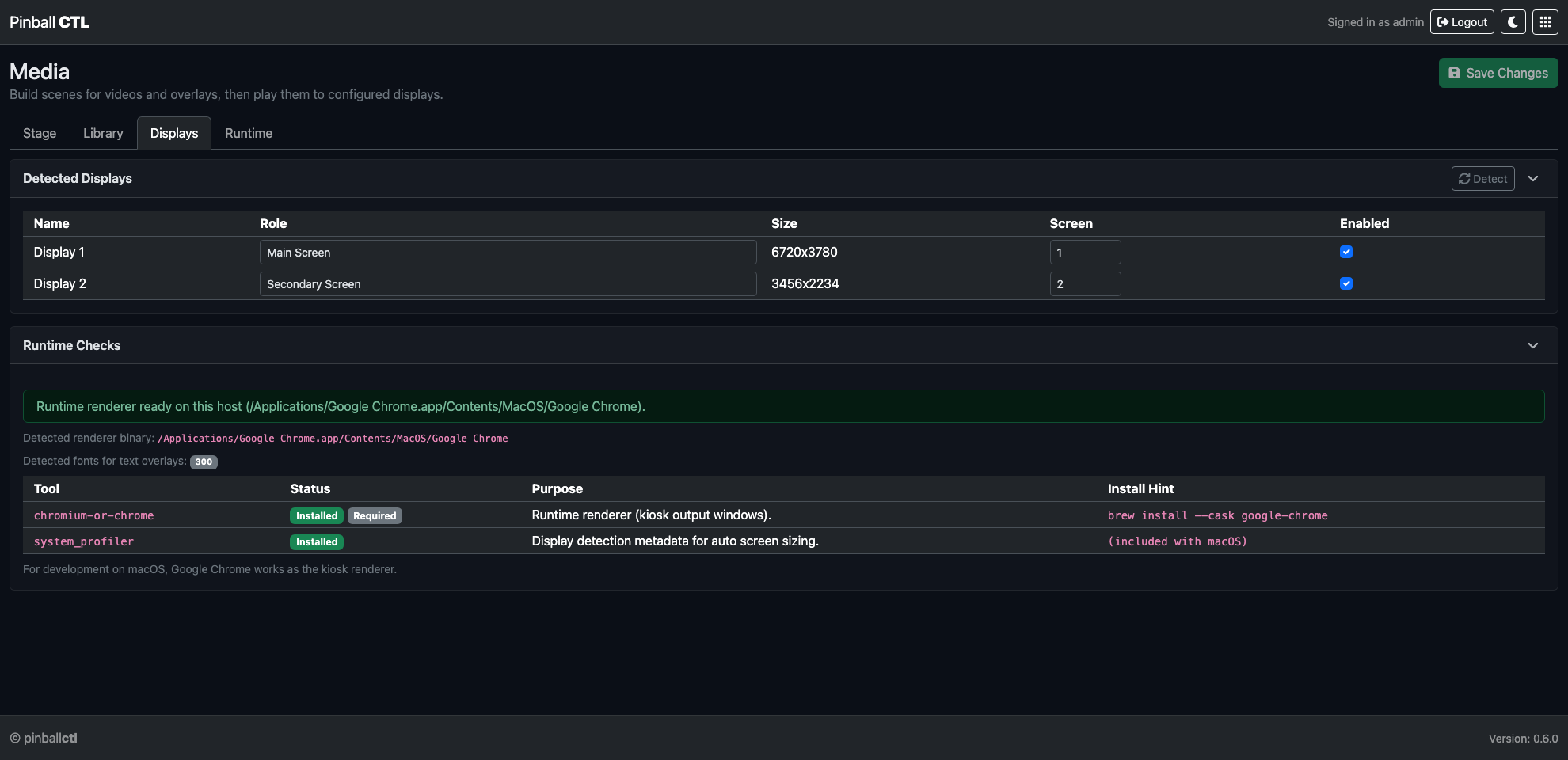Click the pinballctl footer link
1568x760 pixels.
[x=50, y=738]
